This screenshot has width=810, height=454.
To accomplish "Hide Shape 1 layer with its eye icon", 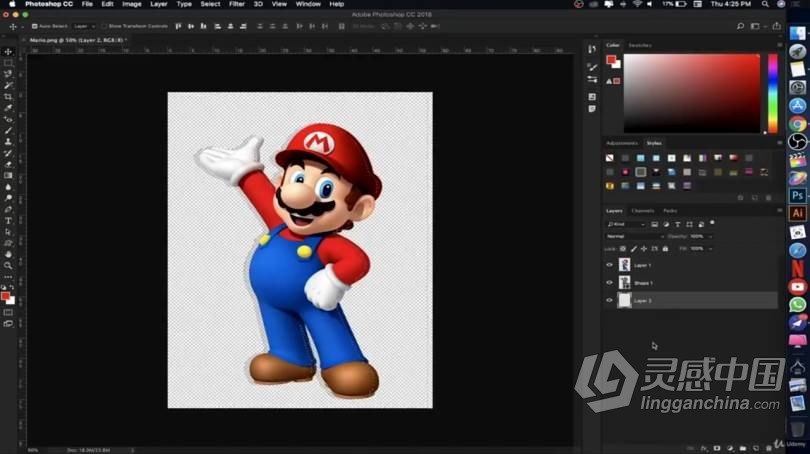I will (609, 283).
